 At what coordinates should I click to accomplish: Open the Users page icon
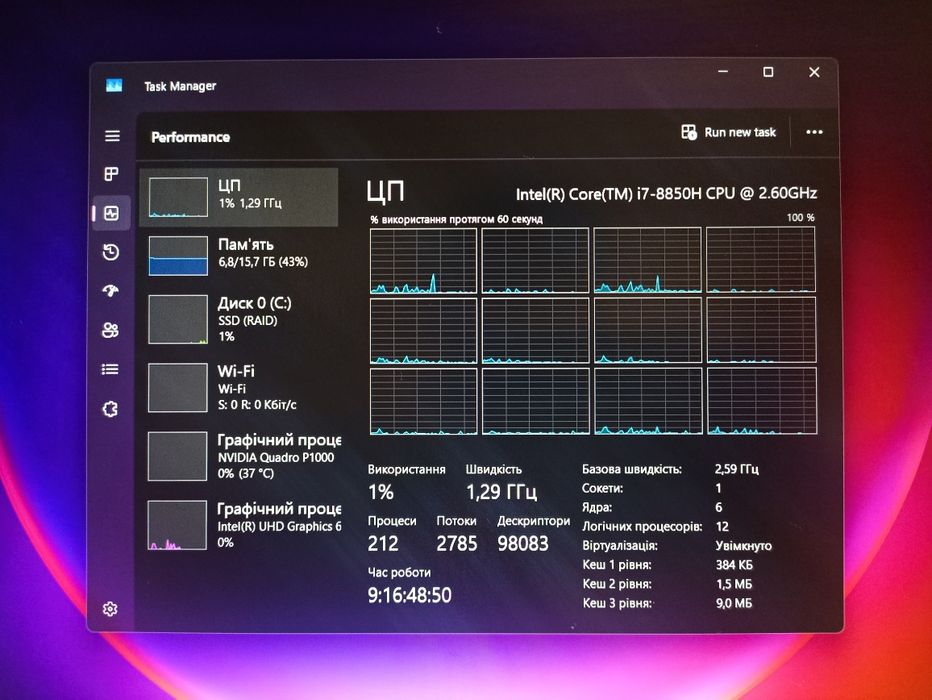pyautogui.click(x=111, y=330)
